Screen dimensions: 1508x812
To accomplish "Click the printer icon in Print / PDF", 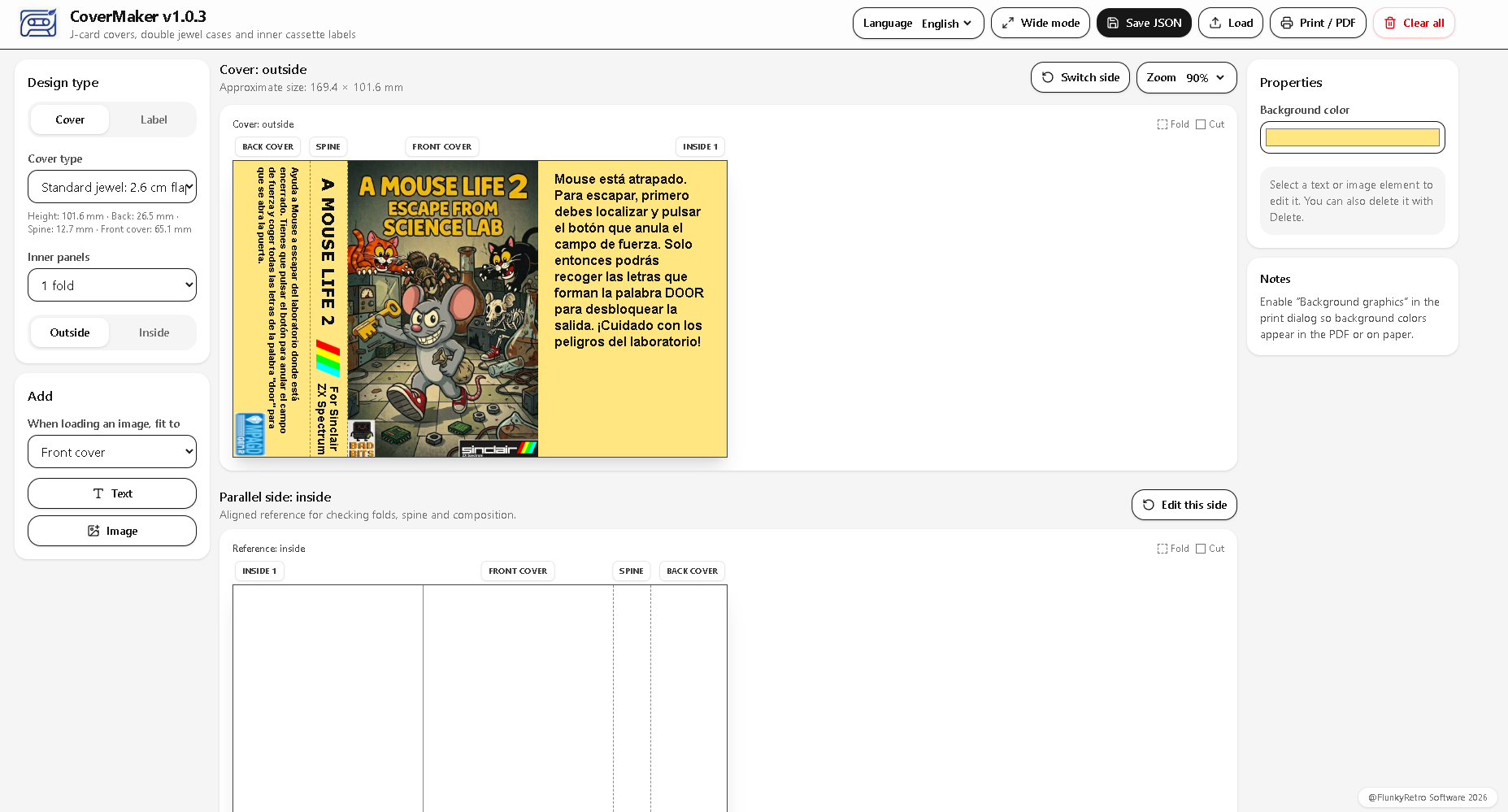I will click(1287, 23).
